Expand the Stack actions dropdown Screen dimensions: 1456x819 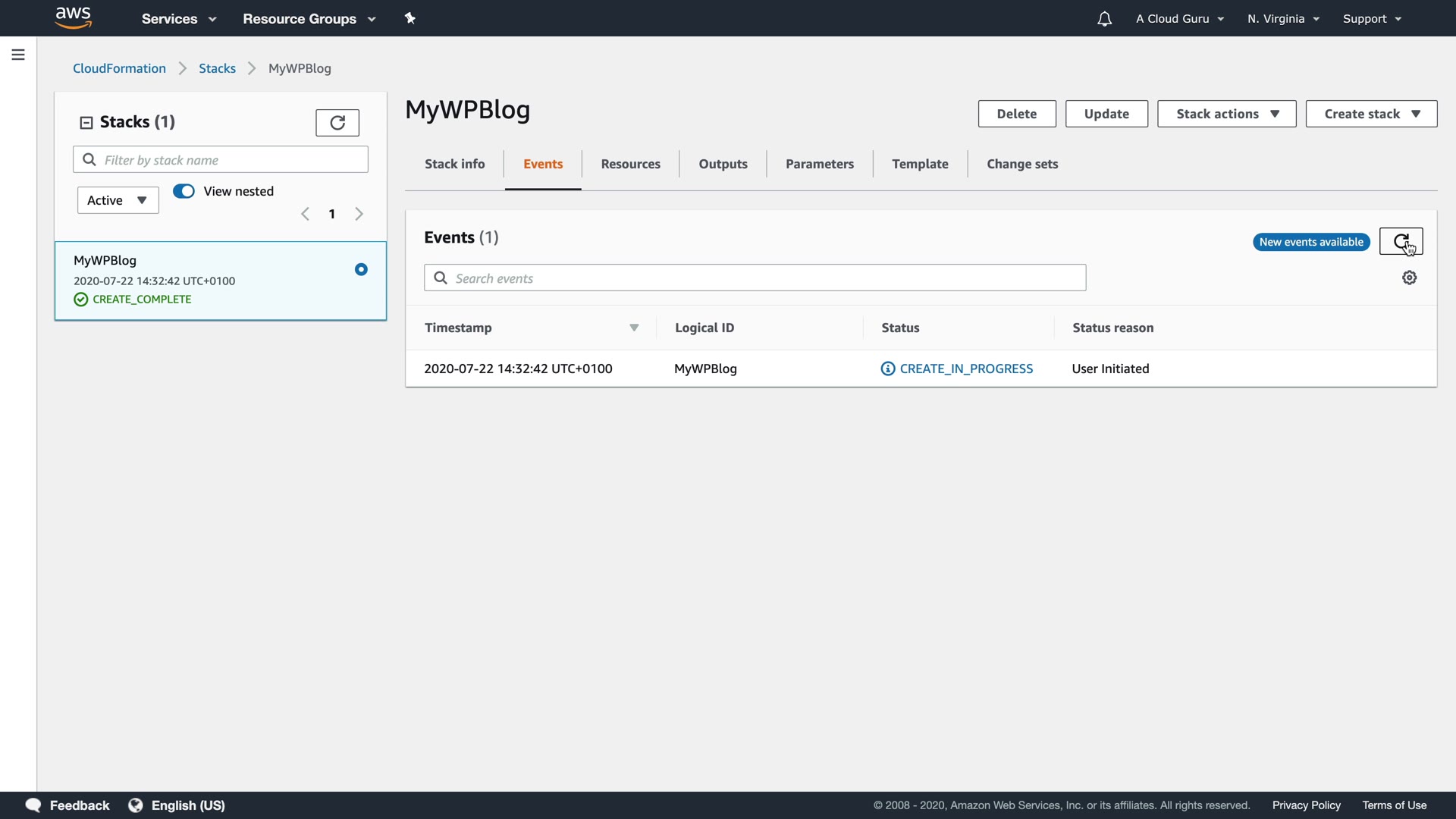(1226, 114)
